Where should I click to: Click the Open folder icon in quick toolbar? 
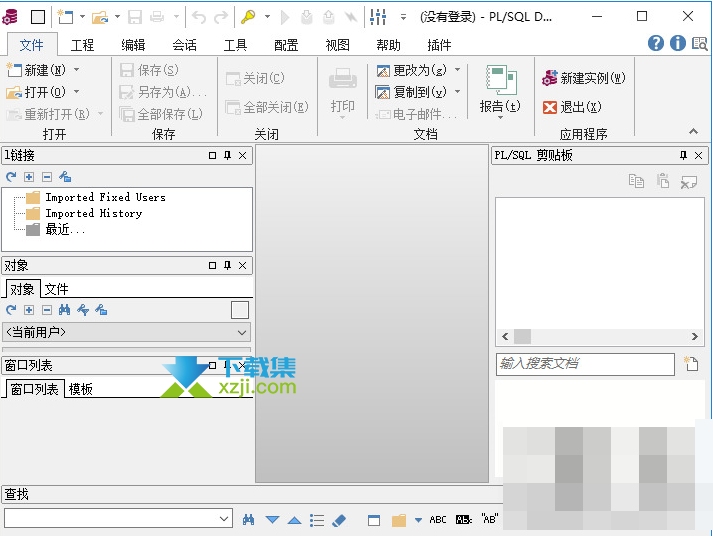100,17
